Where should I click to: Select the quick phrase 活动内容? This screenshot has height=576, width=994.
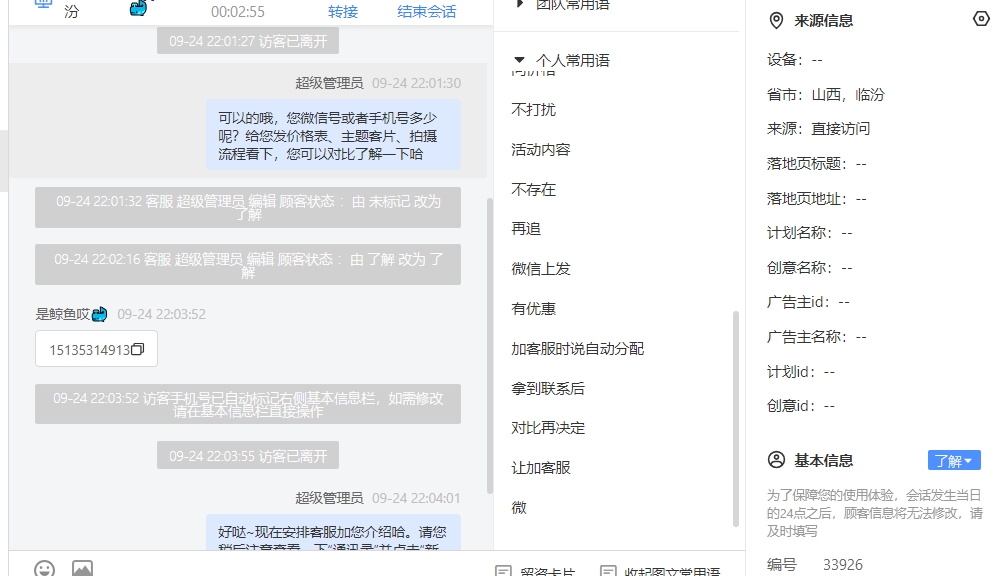pos(541,150)
